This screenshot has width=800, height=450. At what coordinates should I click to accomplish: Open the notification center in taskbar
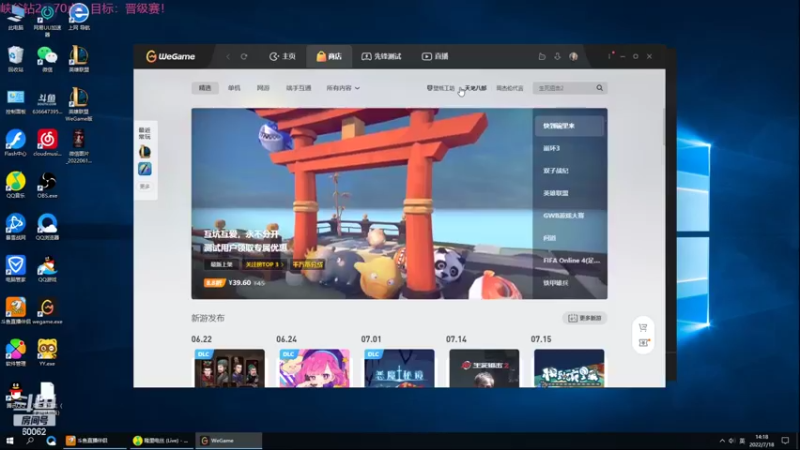pyautogui.click(x=785, y=441)
